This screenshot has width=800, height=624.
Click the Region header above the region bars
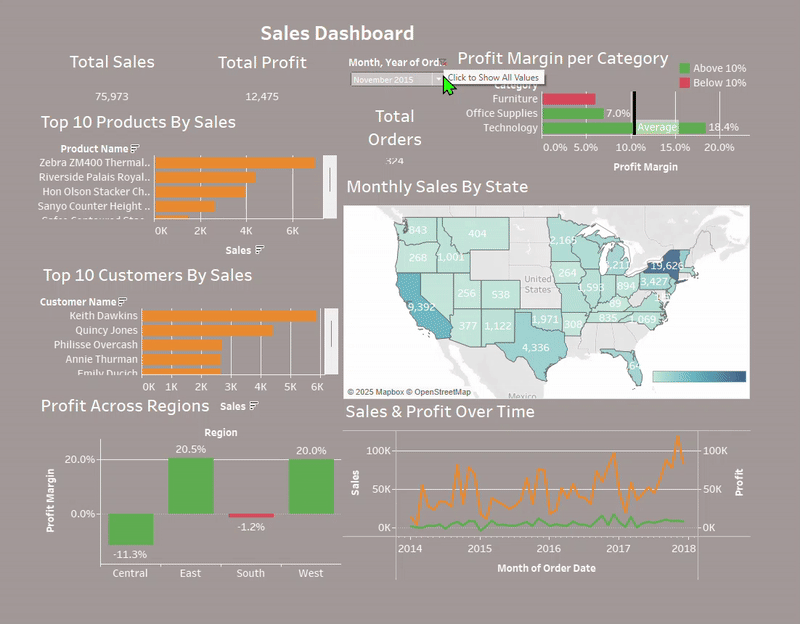(221, 432)
